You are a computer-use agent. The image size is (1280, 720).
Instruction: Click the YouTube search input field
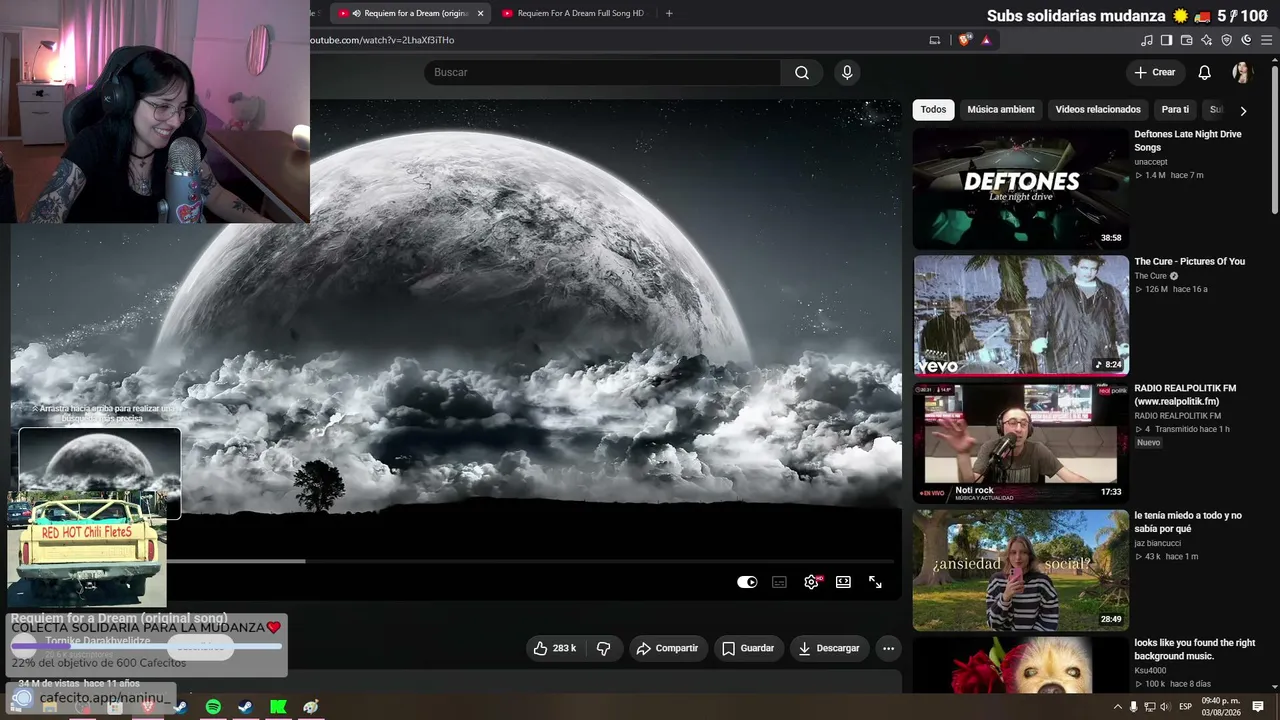pos(602,72)
